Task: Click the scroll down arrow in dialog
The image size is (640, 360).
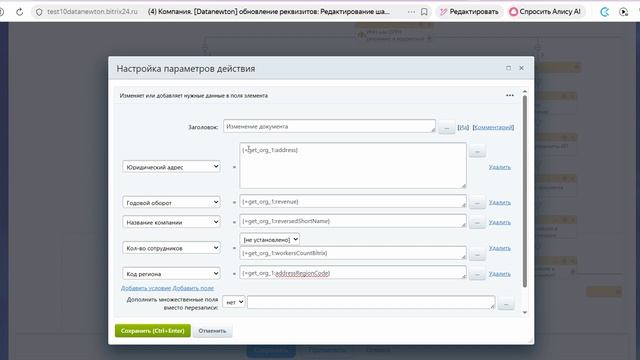Action: point(525,313)
